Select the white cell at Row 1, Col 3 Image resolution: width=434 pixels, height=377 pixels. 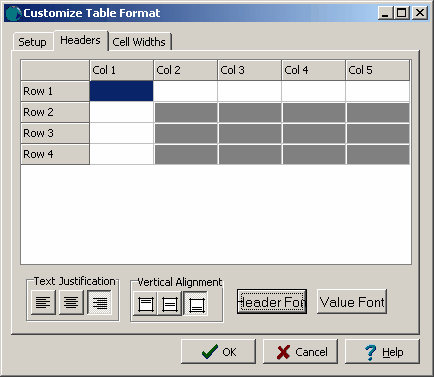(x=249, y=91)
